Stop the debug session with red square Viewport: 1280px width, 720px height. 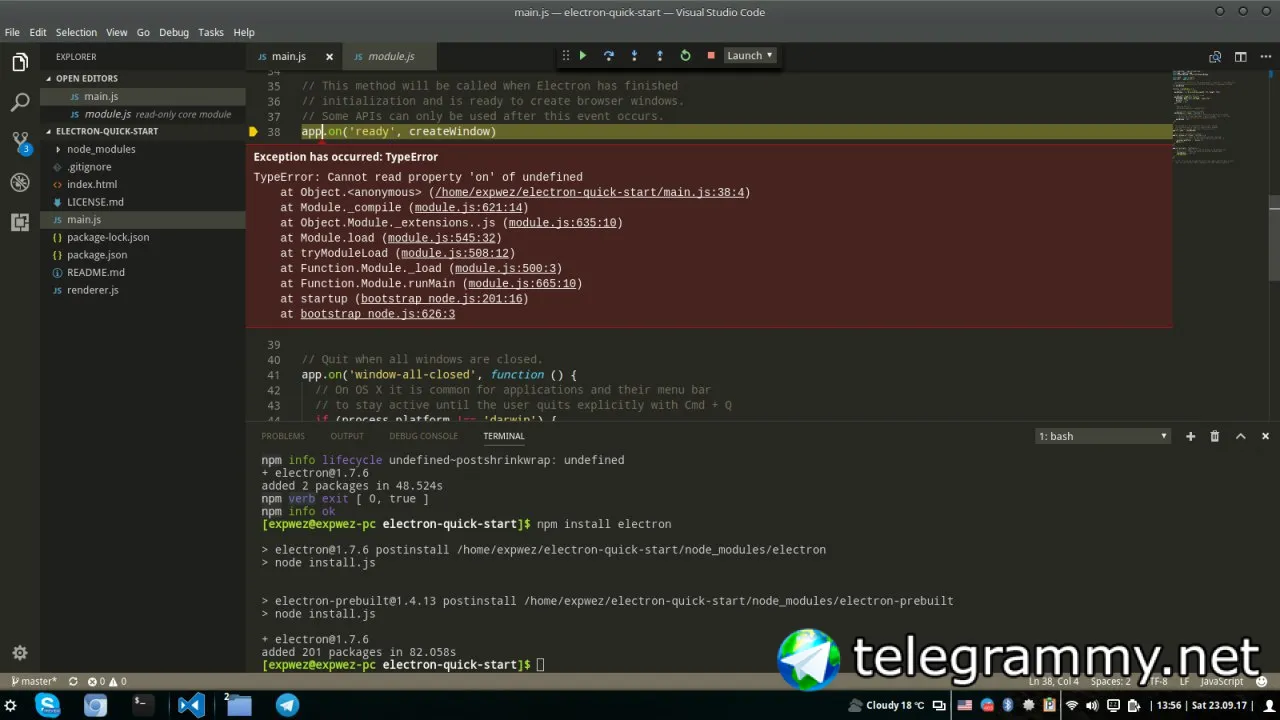pyautogui.click(x=711, y=56)
